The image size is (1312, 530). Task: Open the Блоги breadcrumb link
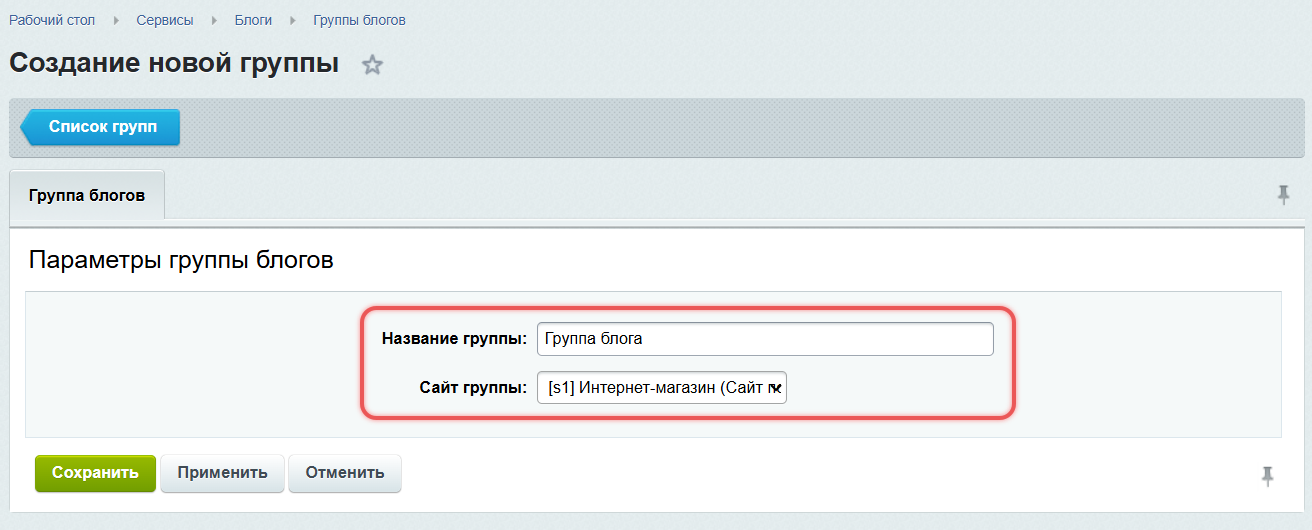pyautogui.click(x=253, y=20)
